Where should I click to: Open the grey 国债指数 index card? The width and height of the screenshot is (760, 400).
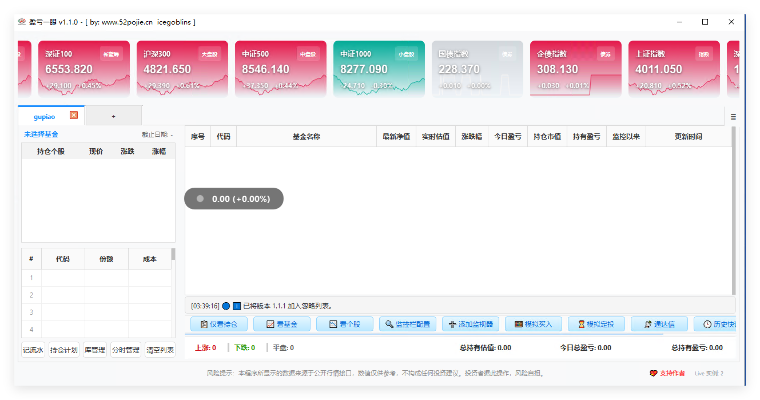[x=477, y=69]
